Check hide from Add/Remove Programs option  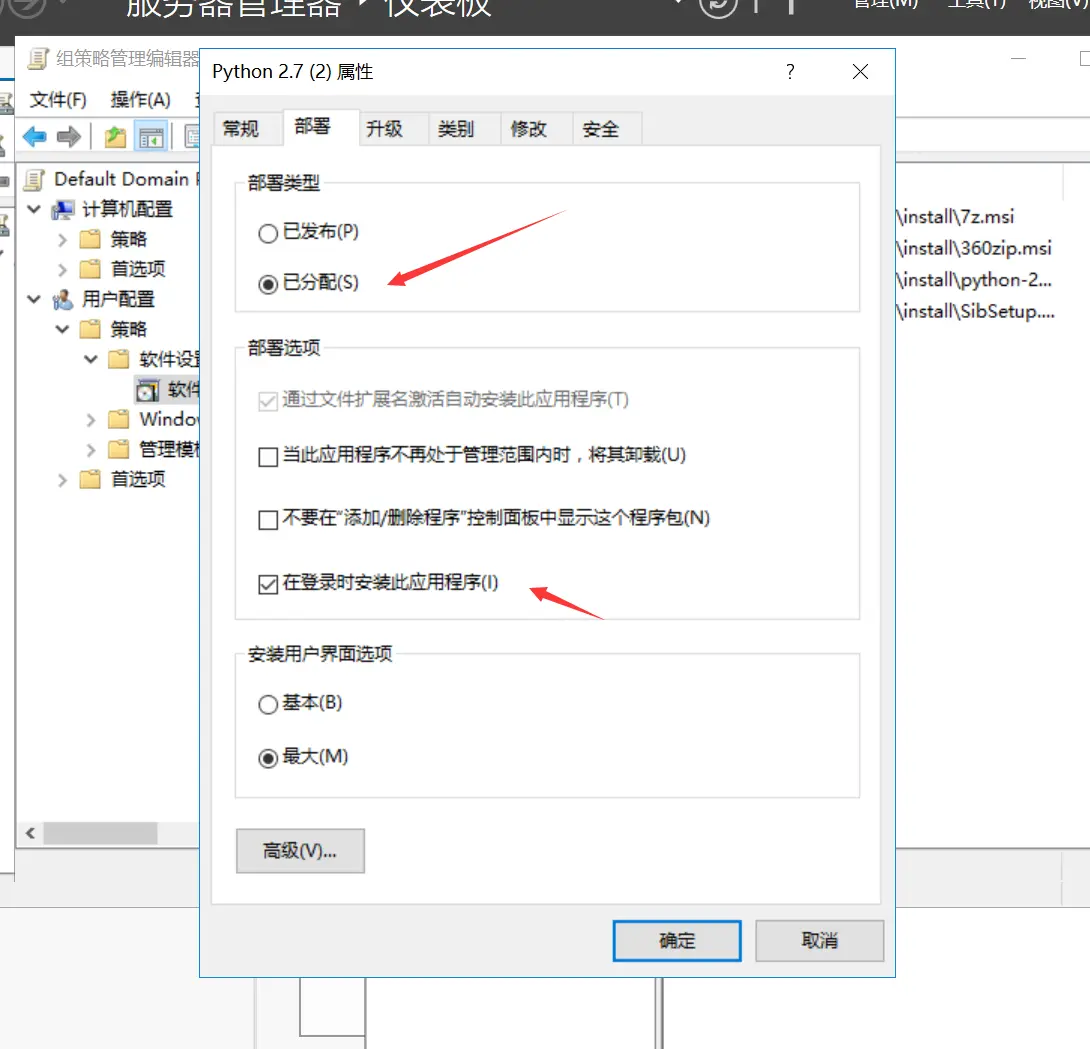click(268, 520)
